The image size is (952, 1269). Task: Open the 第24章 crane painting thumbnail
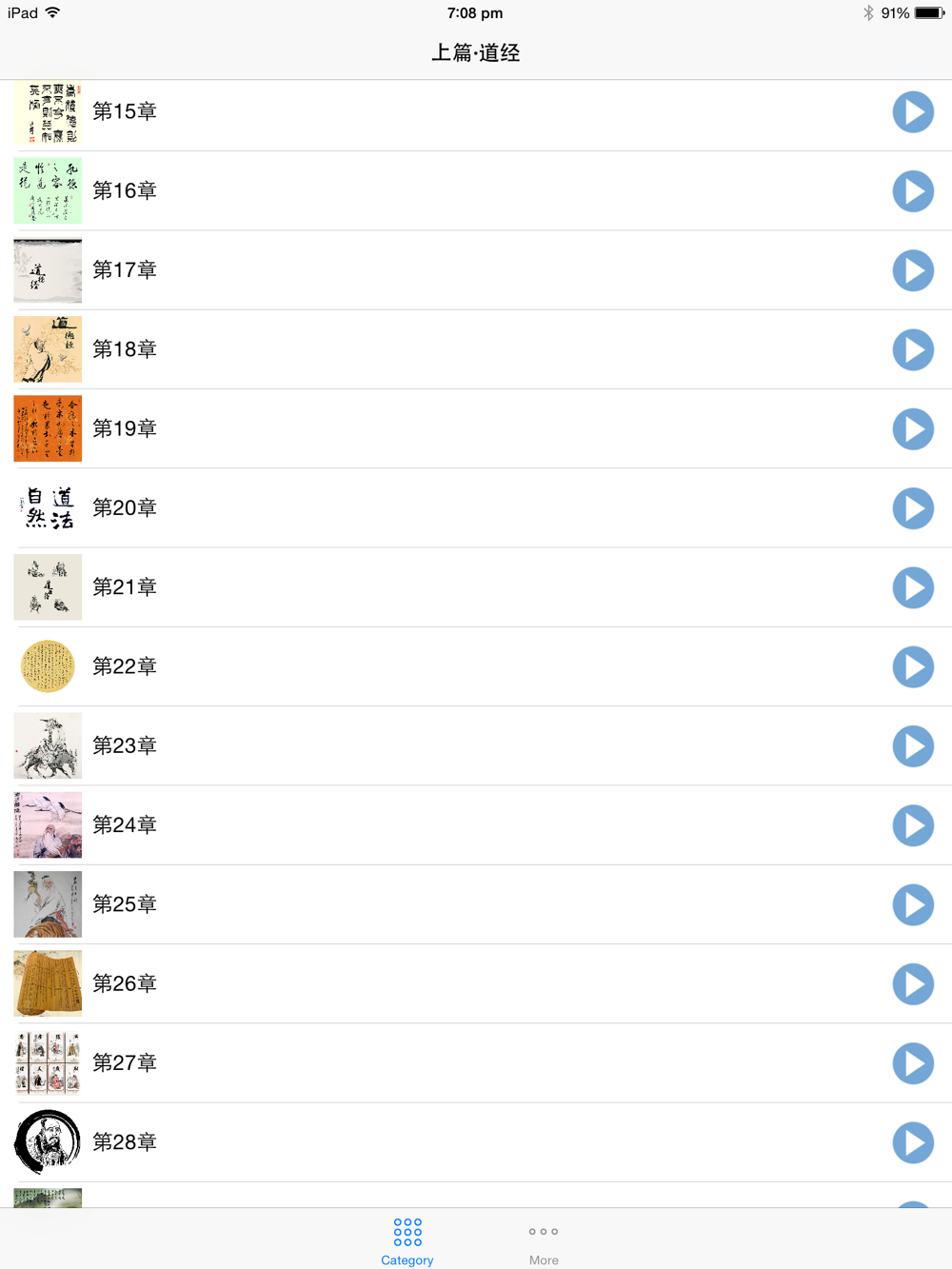(x=48, y=825)
